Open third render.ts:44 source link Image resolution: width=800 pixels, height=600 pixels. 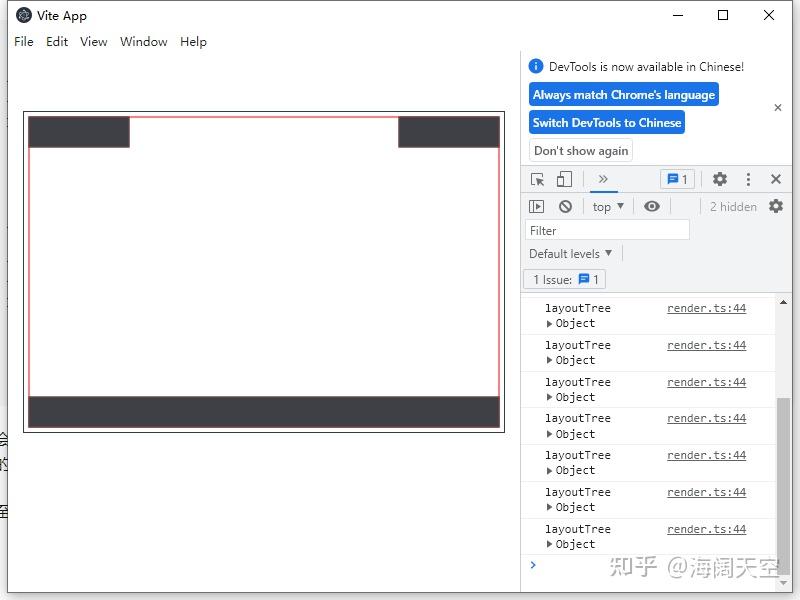706,382
